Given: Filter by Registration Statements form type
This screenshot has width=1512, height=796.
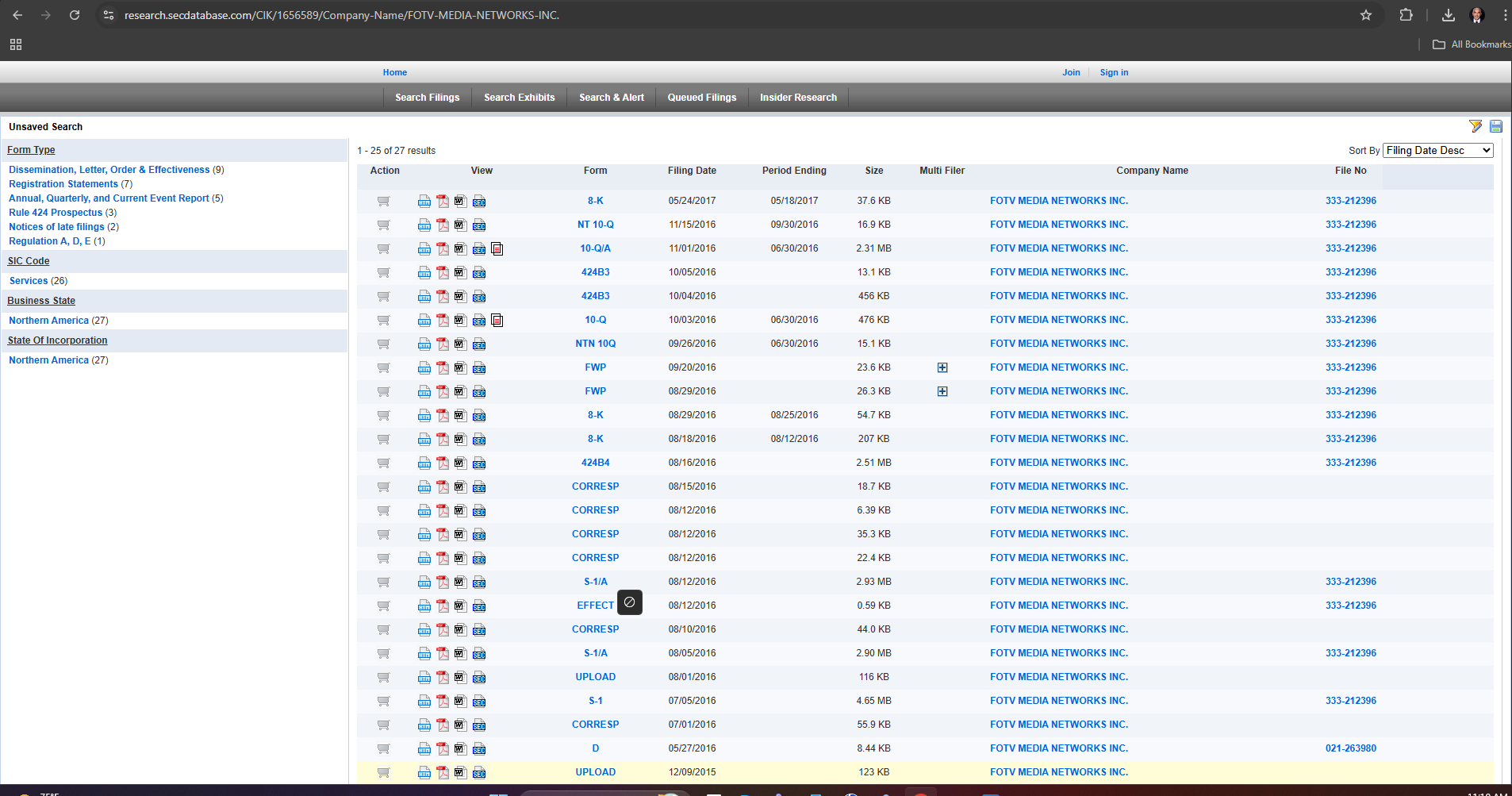Looking at the screenshot, I should pyautogui.click(x=63, y=184).
